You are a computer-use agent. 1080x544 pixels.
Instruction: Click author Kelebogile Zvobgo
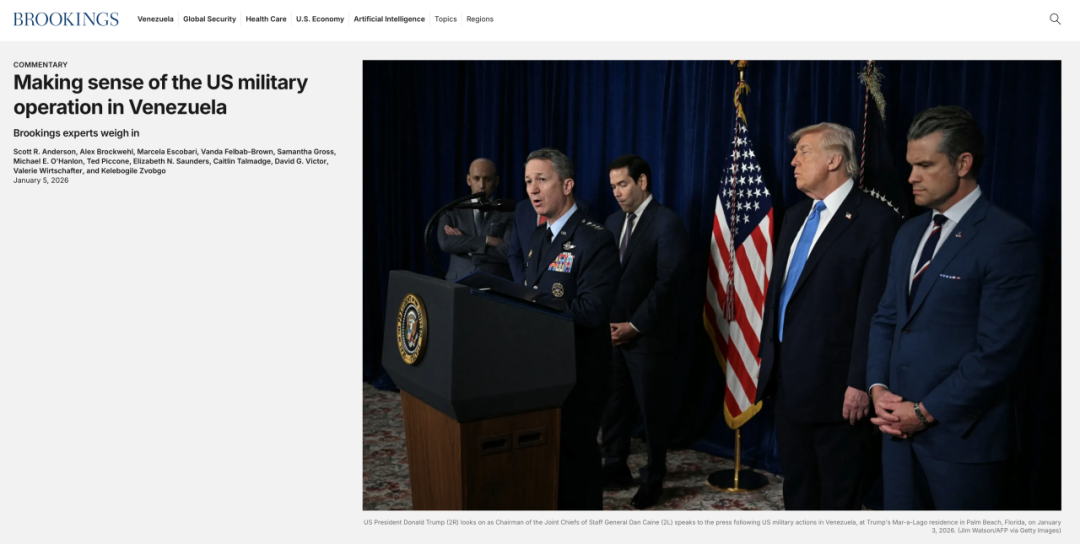(134, 171)
